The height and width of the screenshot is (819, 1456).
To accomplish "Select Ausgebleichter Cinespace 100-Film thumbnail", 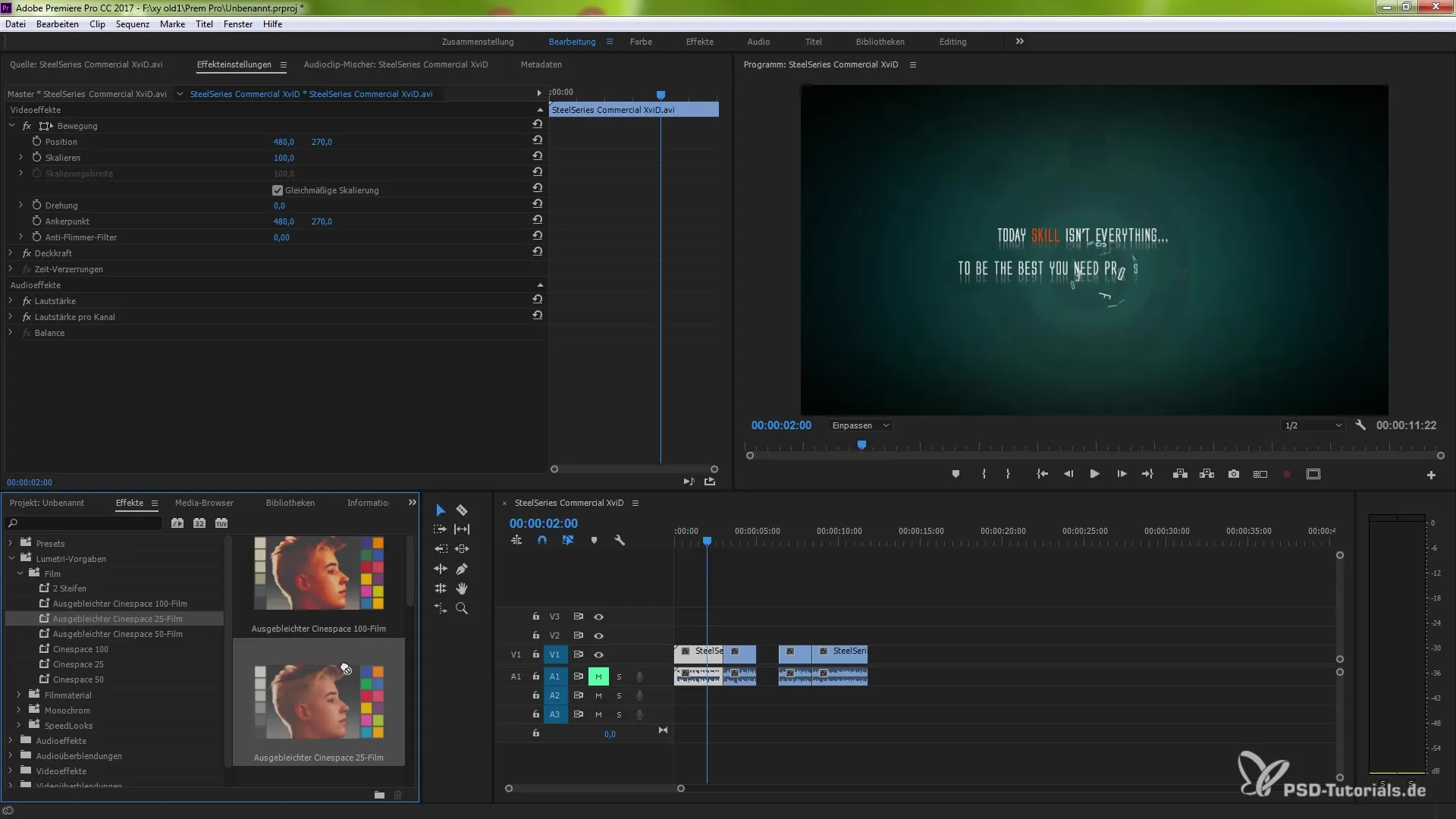I will (x=318, y=573).
